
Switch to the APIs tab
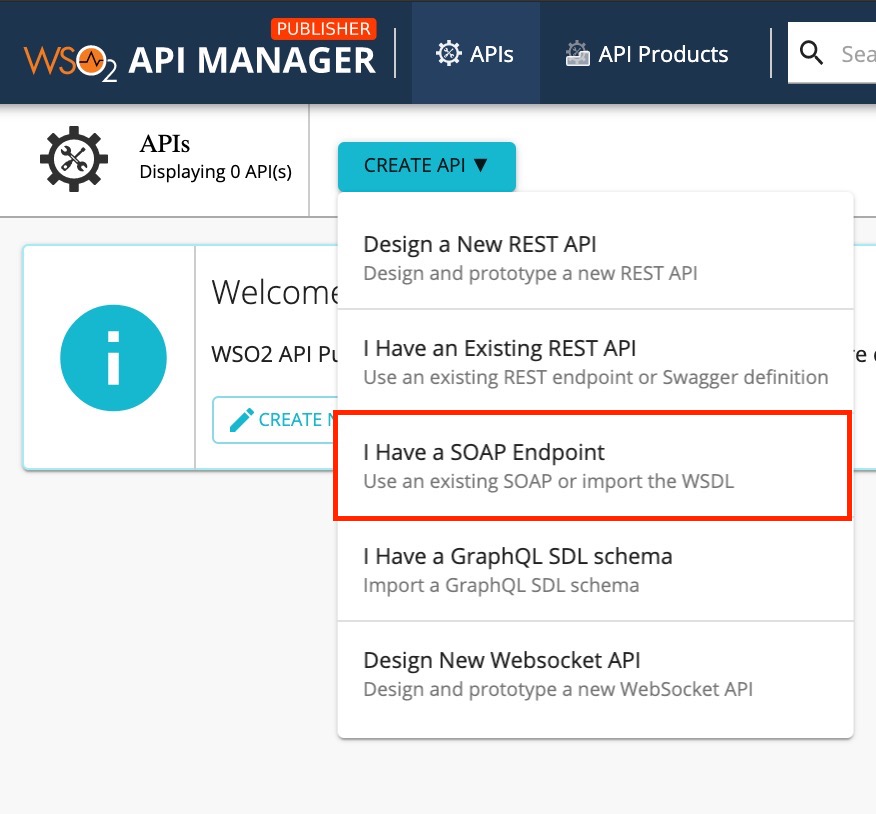click(x=475, y=53)
